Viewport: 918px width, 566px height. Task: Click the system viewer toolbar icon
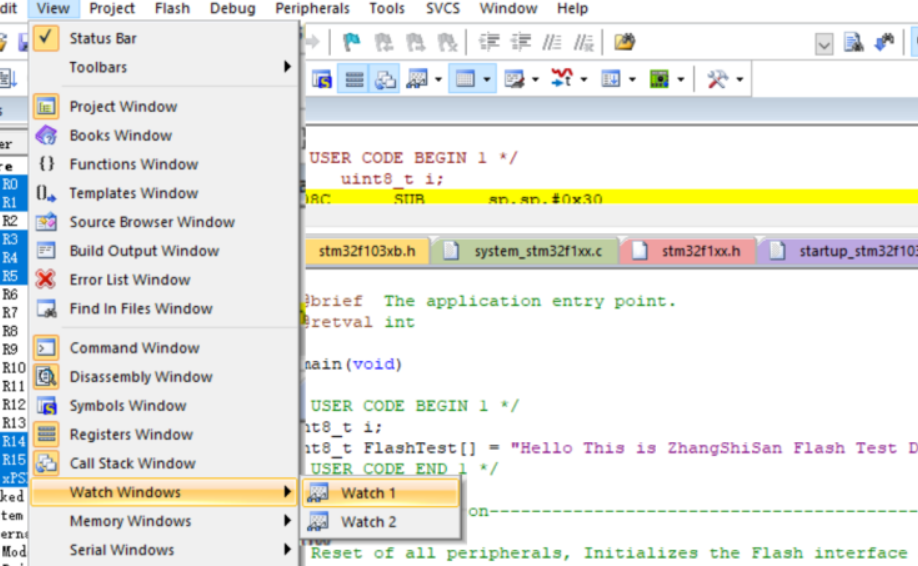click(x=659, y=78)
